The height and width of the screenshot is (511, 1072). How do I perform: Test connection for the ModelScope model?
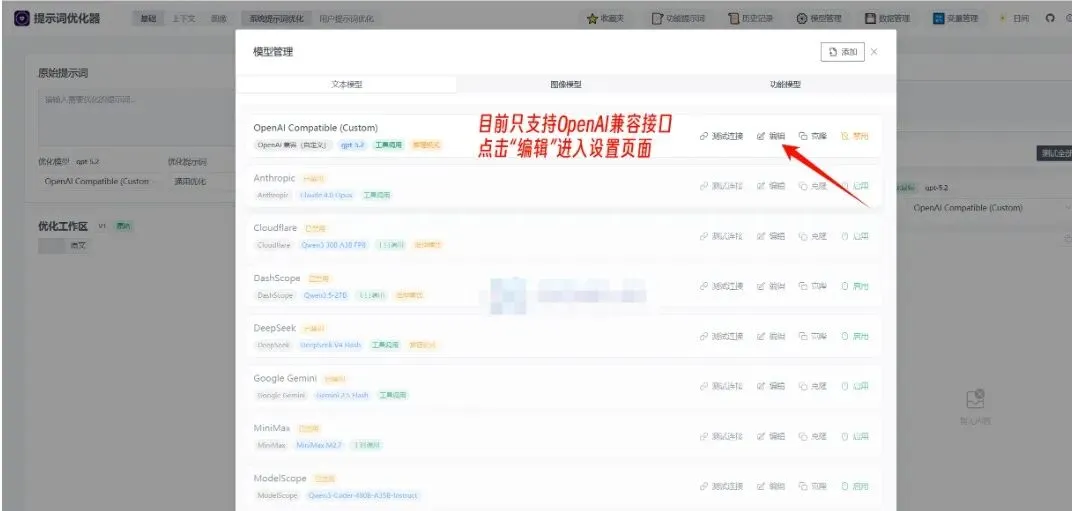pos(721,486)
